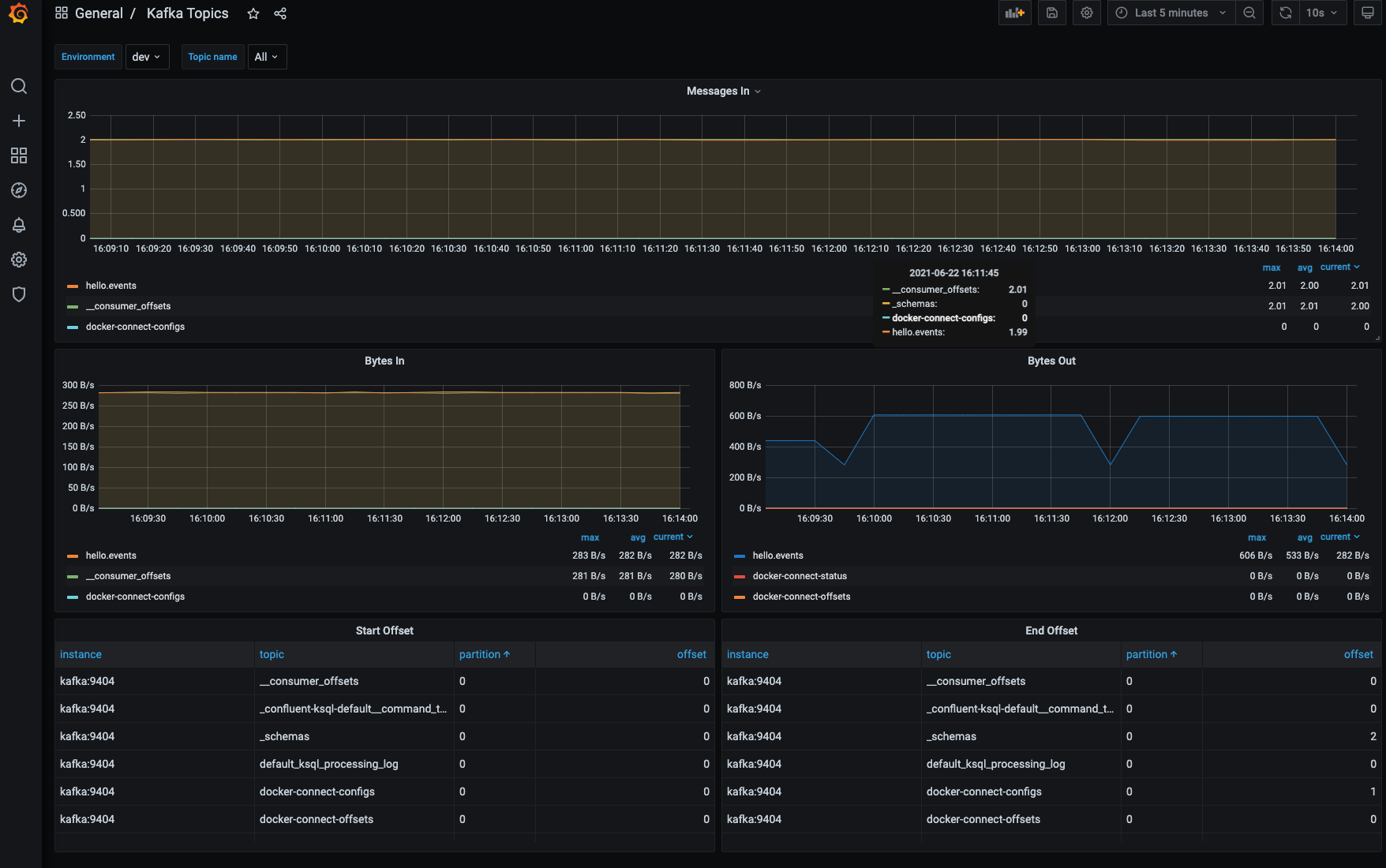Toggle hello.events series in Messages In legend

tap(111, 286)
